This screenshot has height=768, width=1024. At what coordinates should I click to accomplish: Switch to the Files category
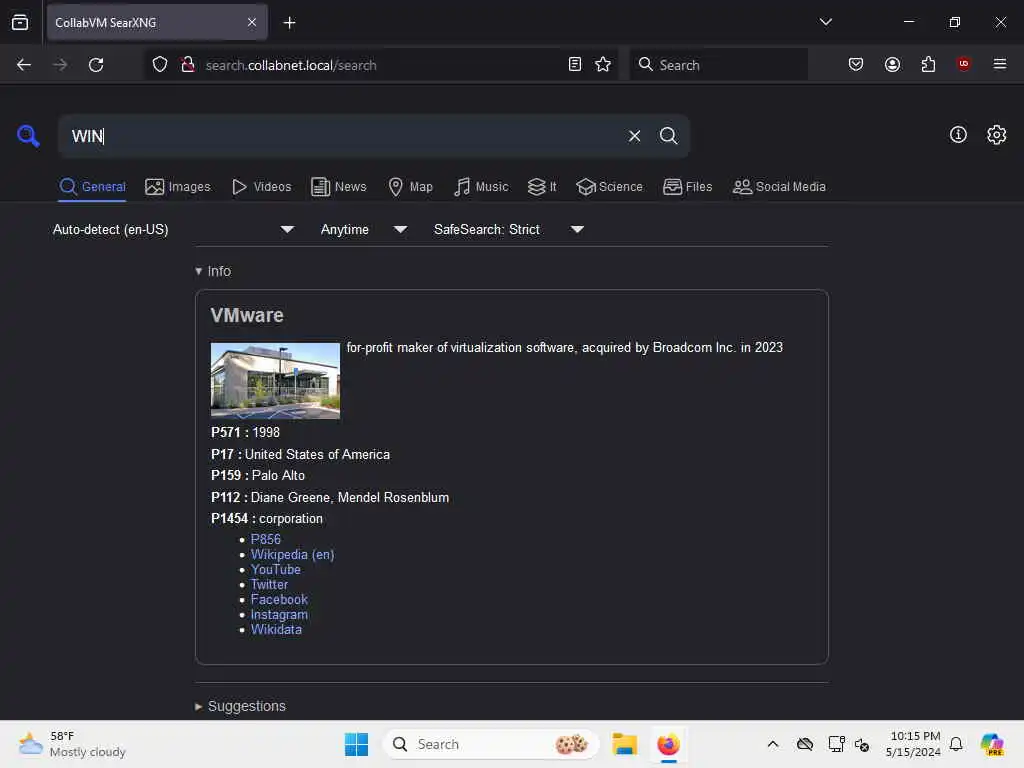click(687, 187)
